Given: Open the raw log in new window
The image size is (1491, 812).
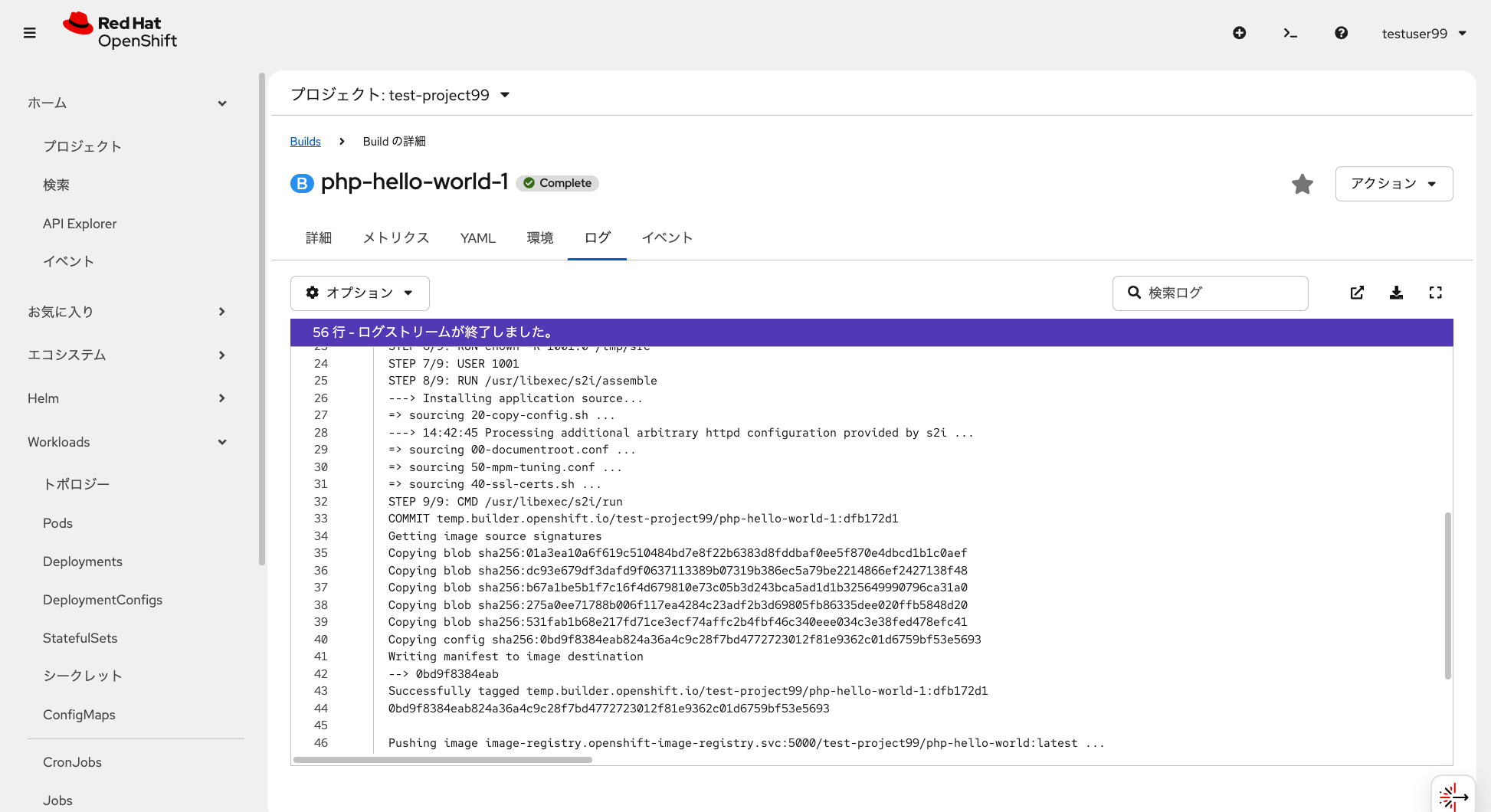Looking at the screenshot, I should (1357, 293).
